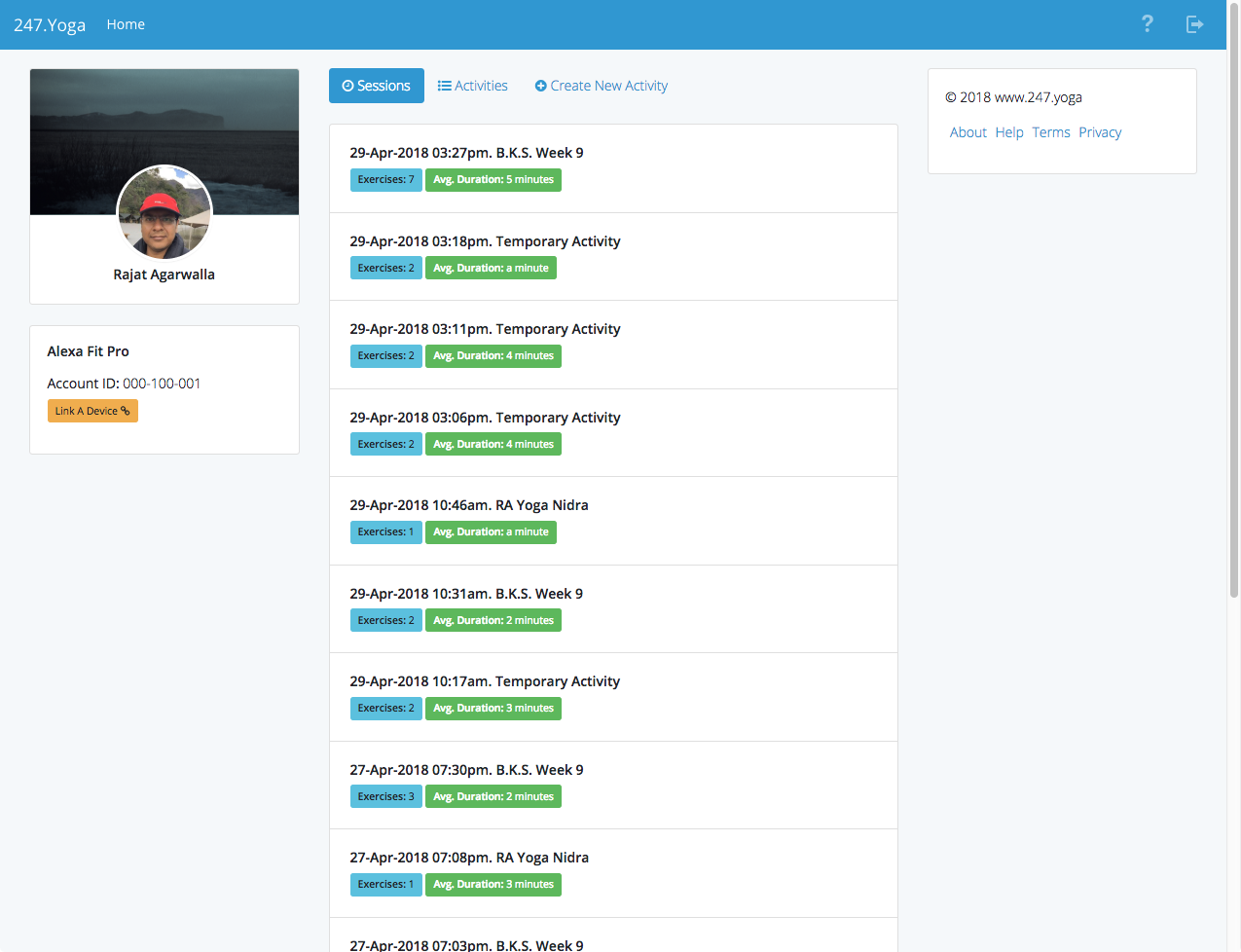Image resolution: width=1241 pixels, height=952 pixels.
Task: Open the Create New Activity tab
Action: pos(602,86)
